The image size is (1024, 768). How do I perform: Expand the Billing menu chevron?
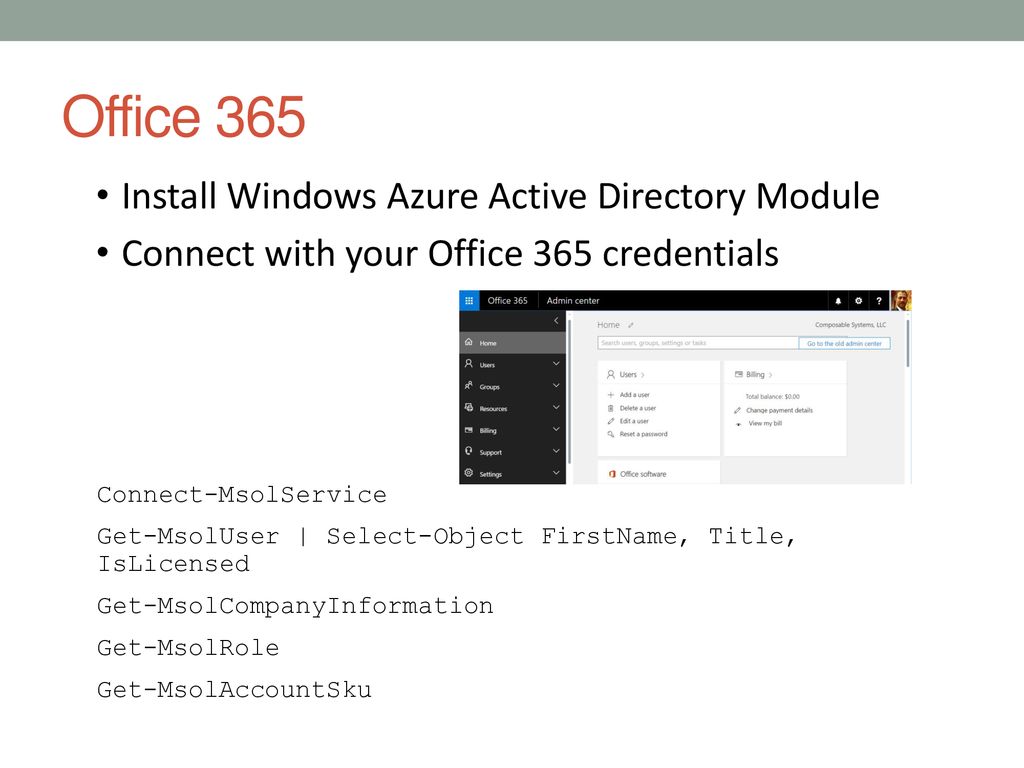coord(556,429)
